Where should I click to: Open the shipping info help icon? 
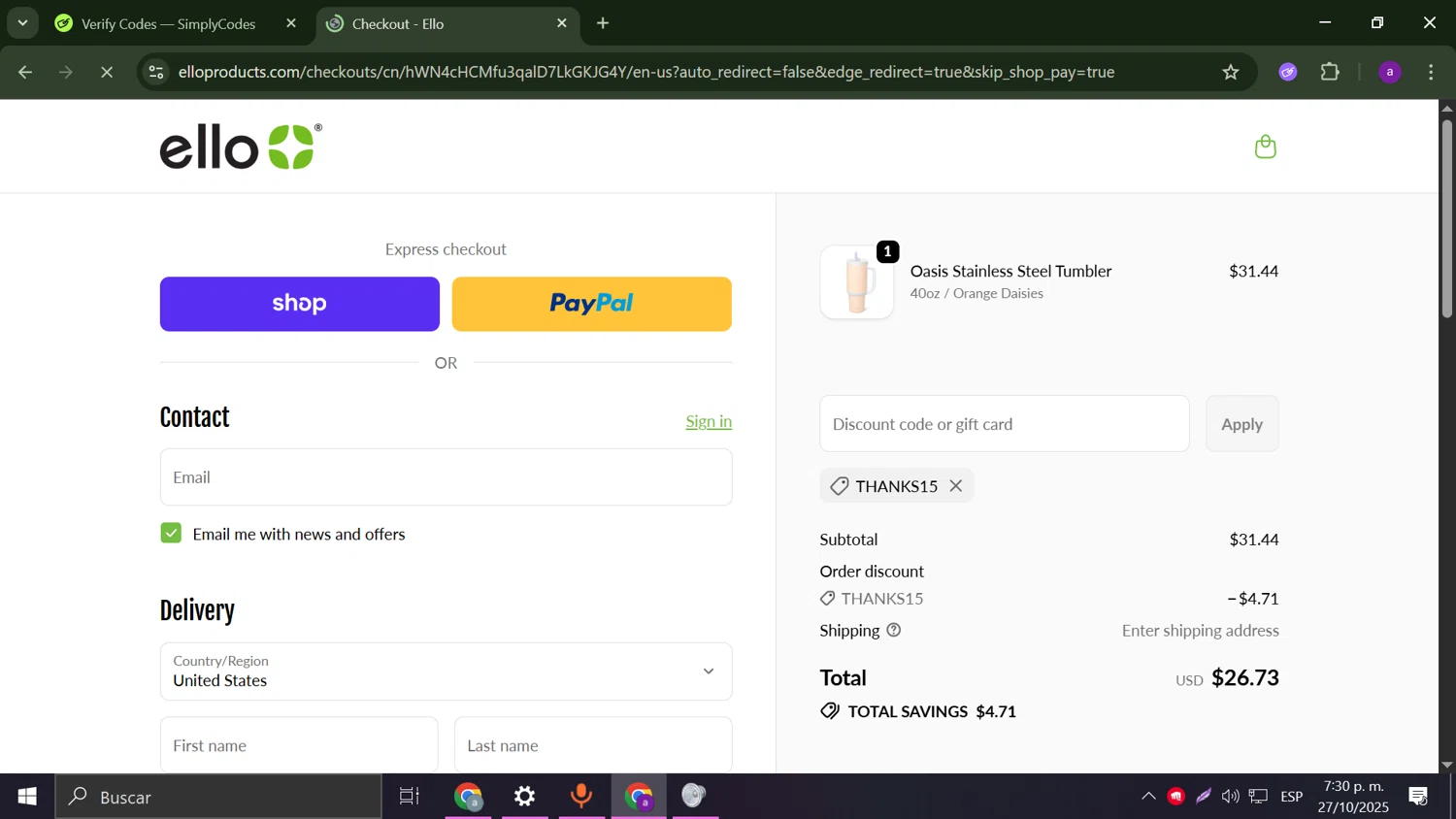coord(894,631)
